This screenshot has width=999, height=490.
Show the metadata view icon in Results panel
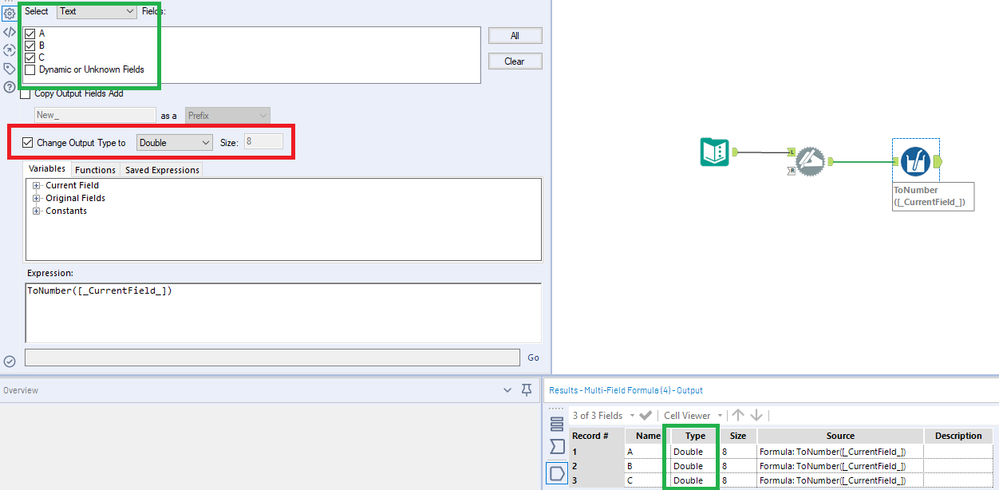[x=557, y=473]
